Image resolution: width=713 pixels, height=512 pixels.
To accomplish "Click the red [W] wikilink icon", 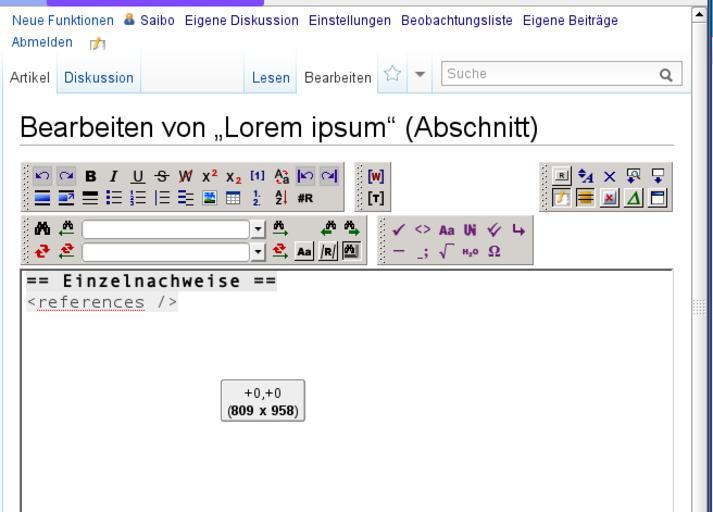I will point(376,176).
